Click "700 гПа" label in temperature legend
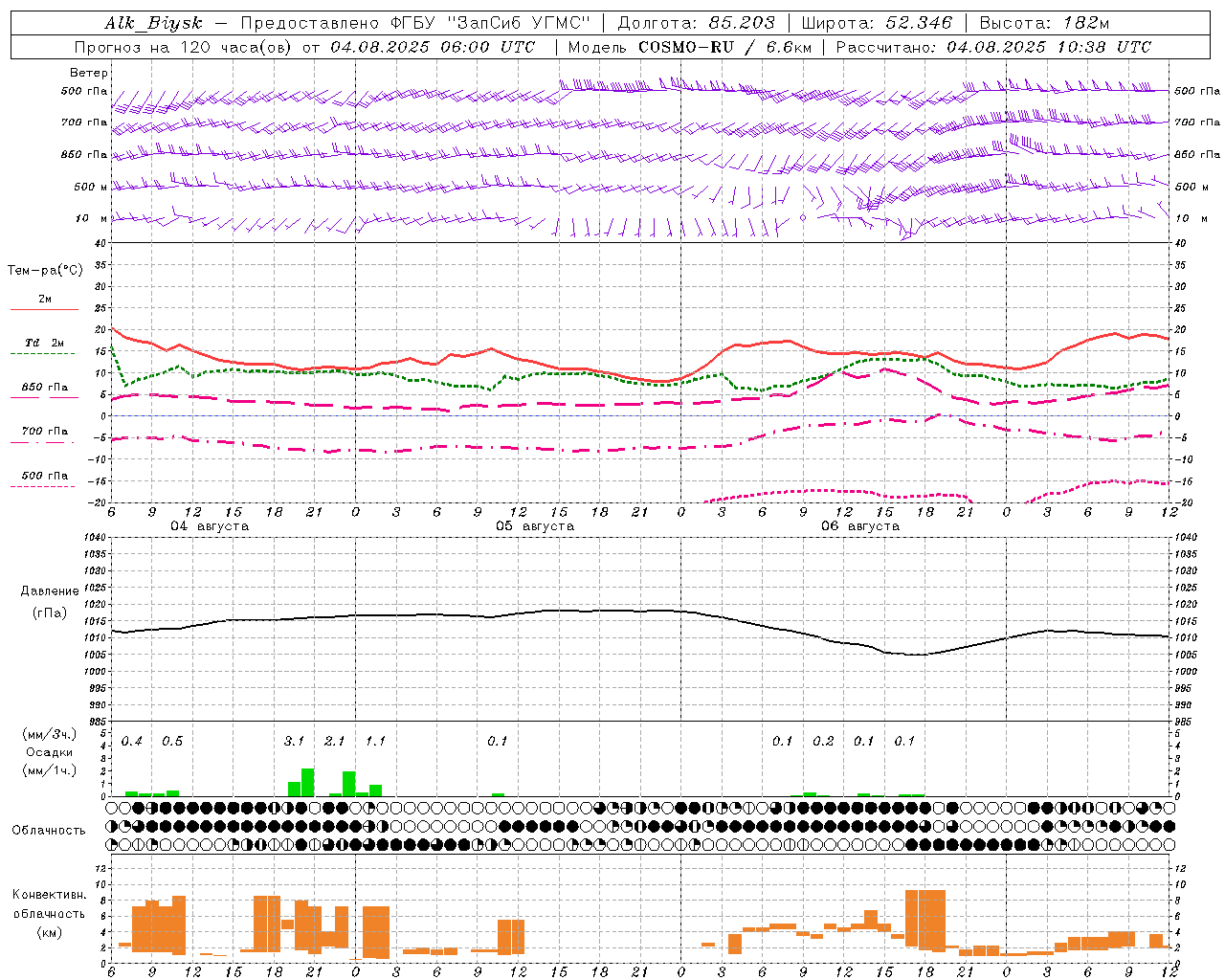 [45, 431]
